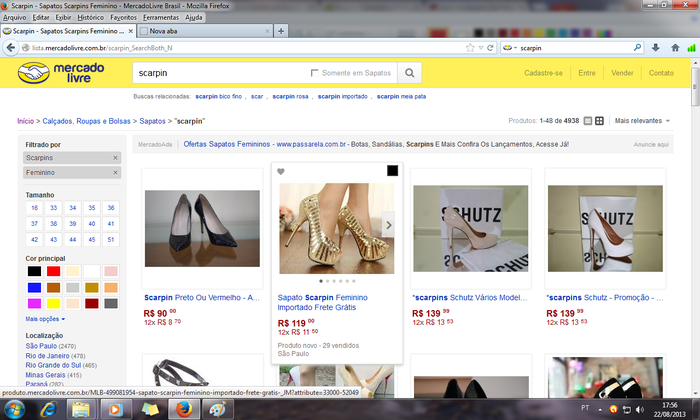Image resolution: width=700 pixels, height=420 pixels.
Task: Close the Scarpin tab
Action: pyautogui.click(x=130, y=31)
